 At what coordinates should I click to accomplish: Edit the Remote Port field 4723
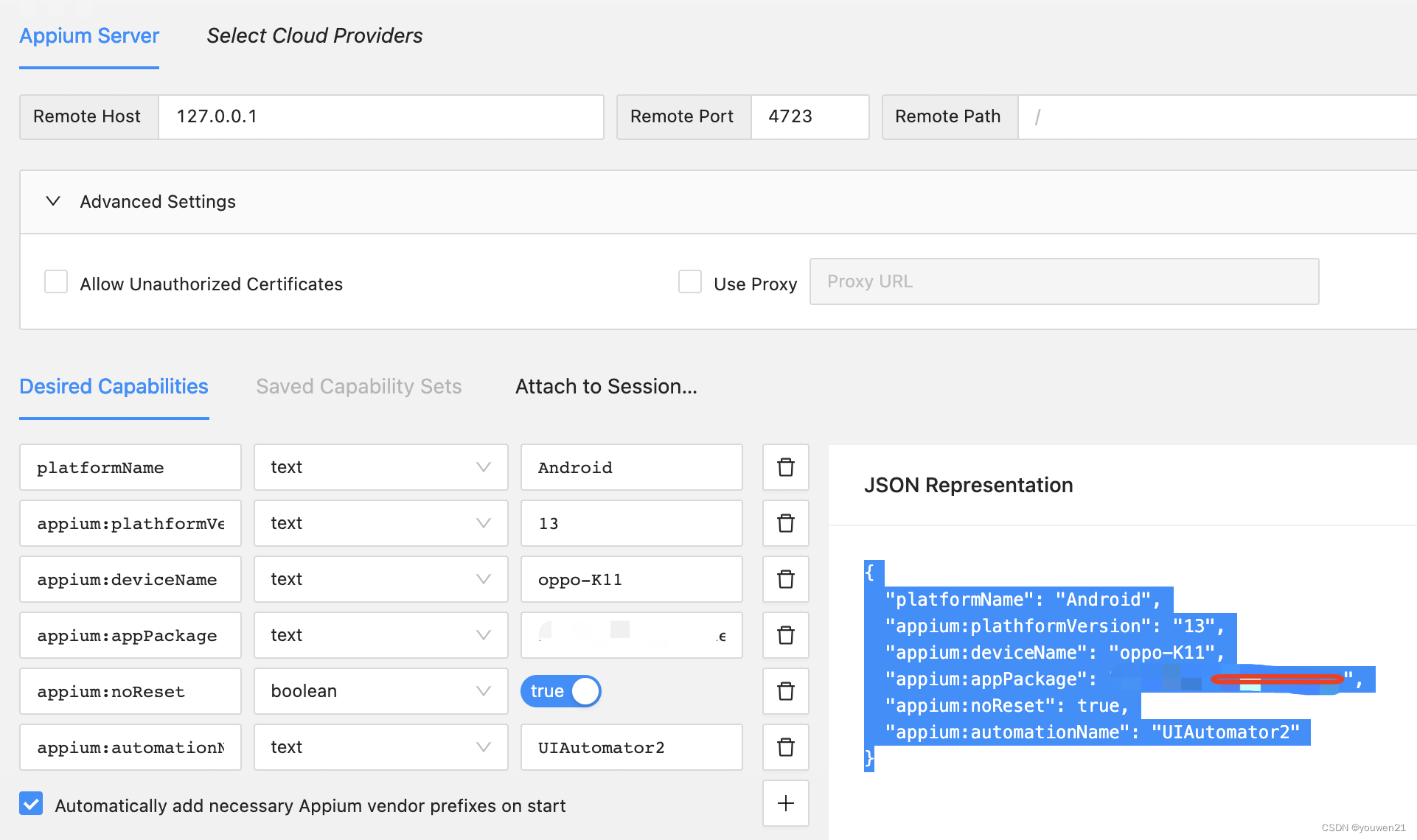[x=810, y=116]
